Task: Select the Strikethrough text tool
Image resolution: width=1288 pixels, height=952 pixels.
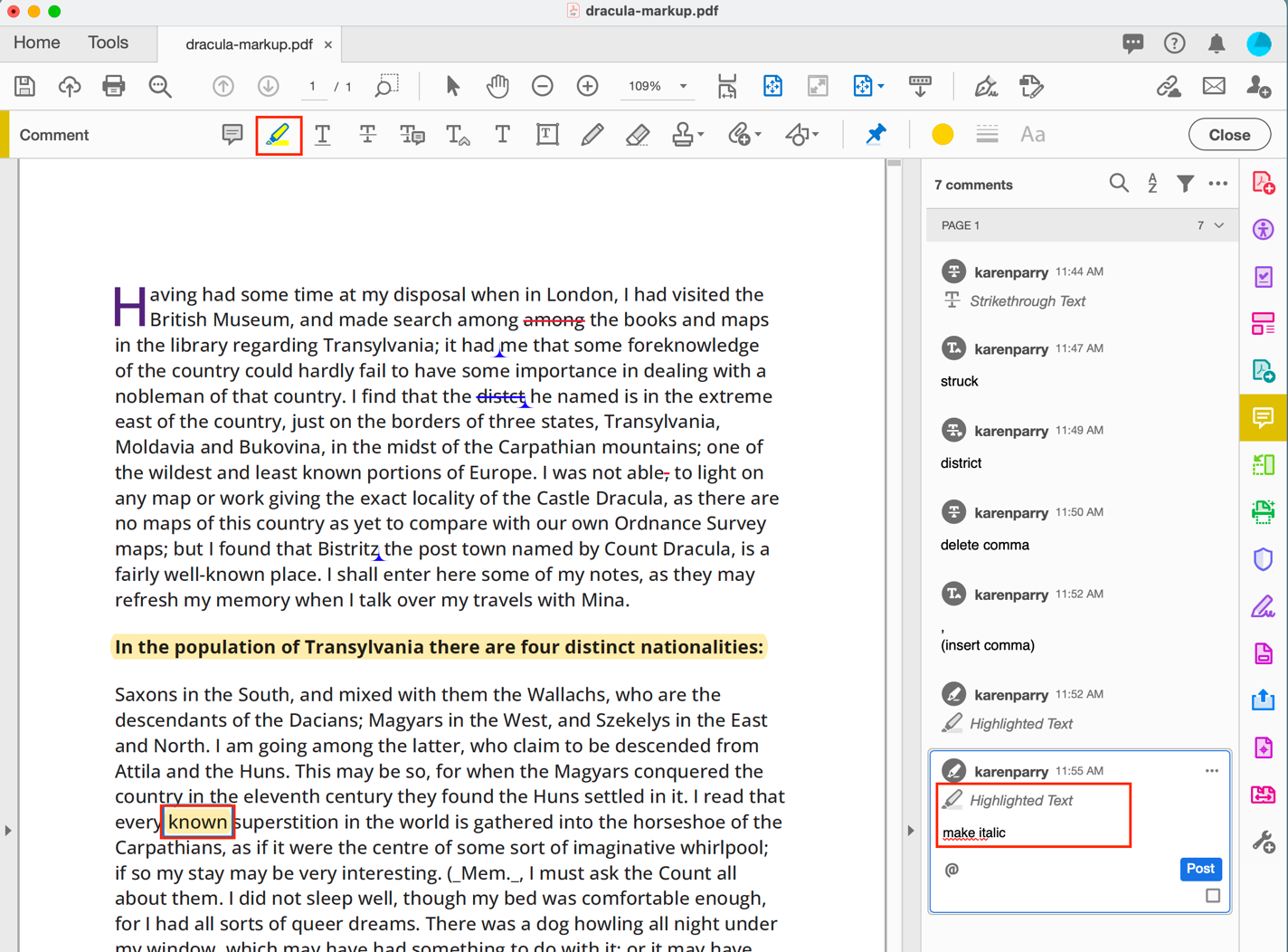Action: (367, 135)
